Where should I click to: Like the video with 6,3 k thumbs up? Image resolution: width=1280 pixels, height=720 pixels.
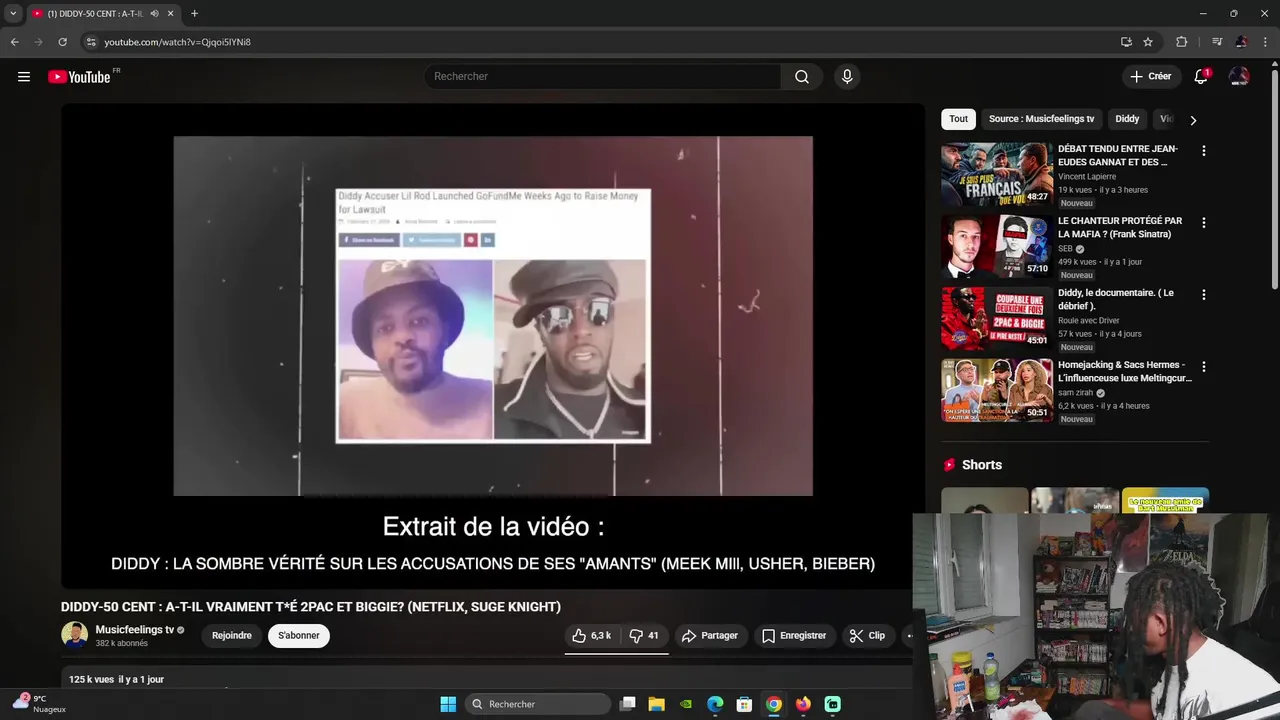click(591, 636)
